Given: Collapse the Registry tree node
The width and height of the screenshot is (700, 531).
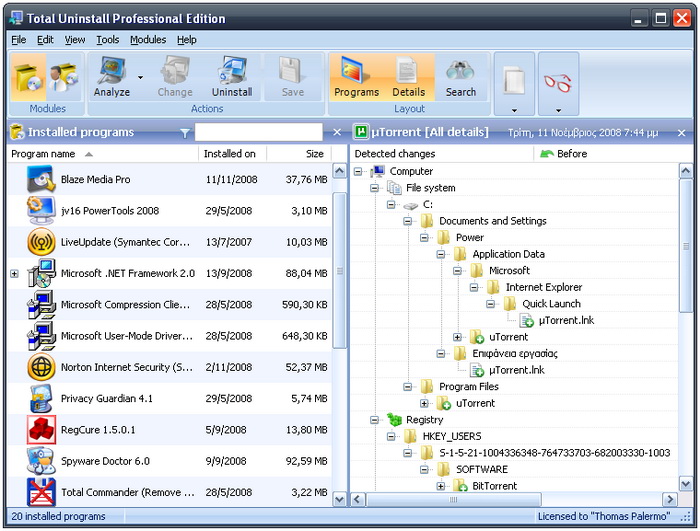Looking at the screenshot, I should click(374, 420).
